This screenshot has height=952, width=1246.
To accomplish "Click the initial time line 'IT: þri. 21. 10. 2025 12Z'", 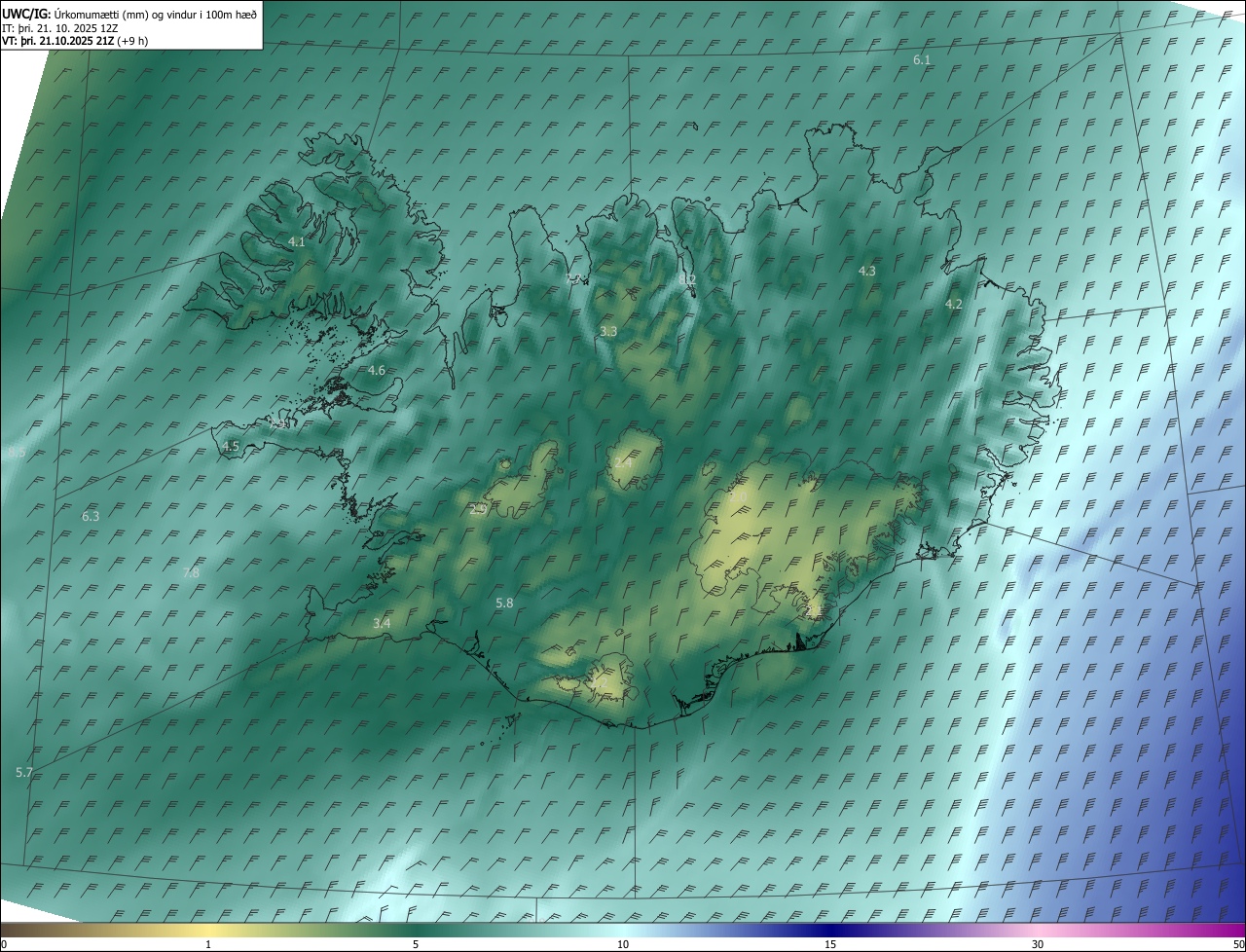I will point(60,28).
